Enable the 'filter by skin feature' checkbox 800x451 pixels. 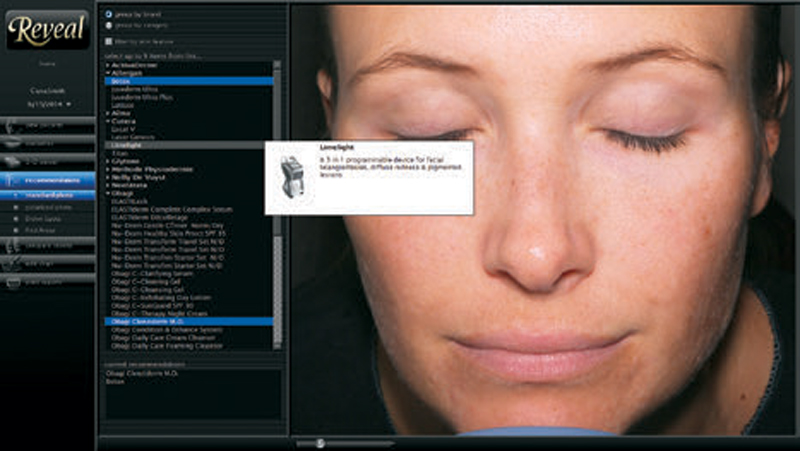[109, 42]
